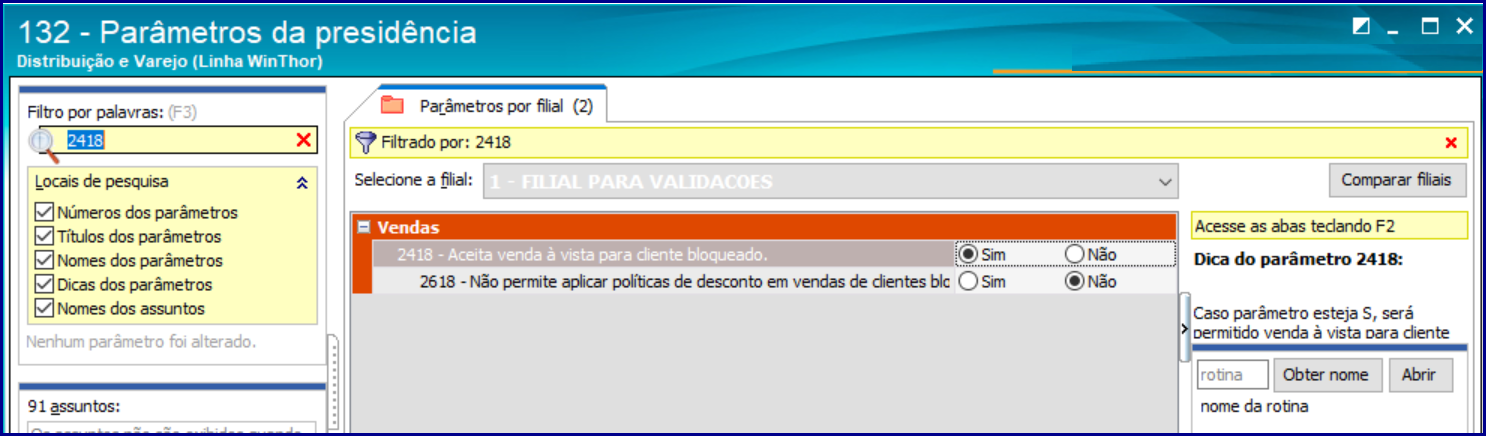Screen dimensions: 1486x436
Task: Select Sim for parameter 2418
Action: 968,254
